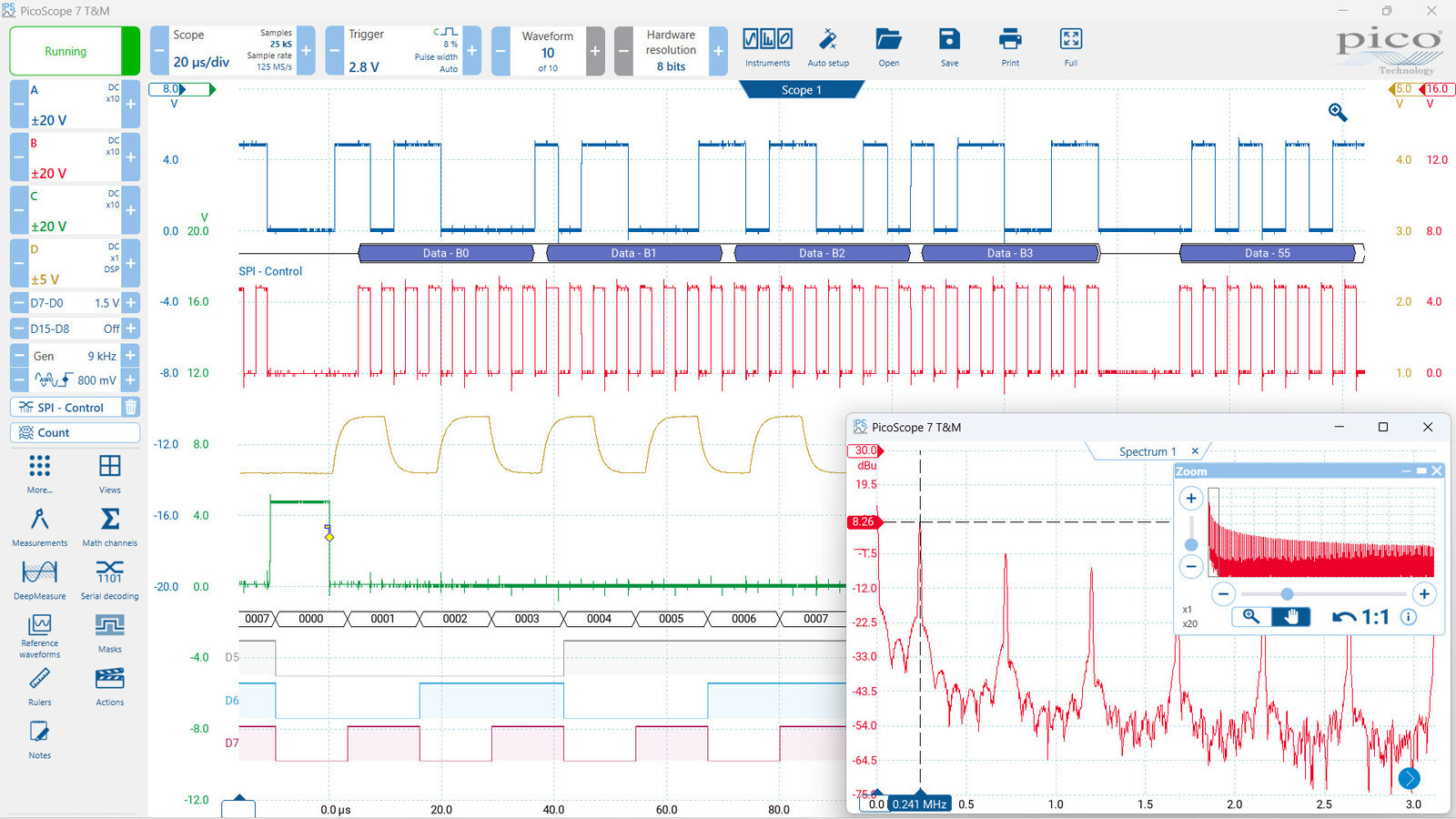This screenshot has width=1456, height=819.
Task: Click horizontal zoom minus button in Zoom panel
Action: click(1223, 594)
